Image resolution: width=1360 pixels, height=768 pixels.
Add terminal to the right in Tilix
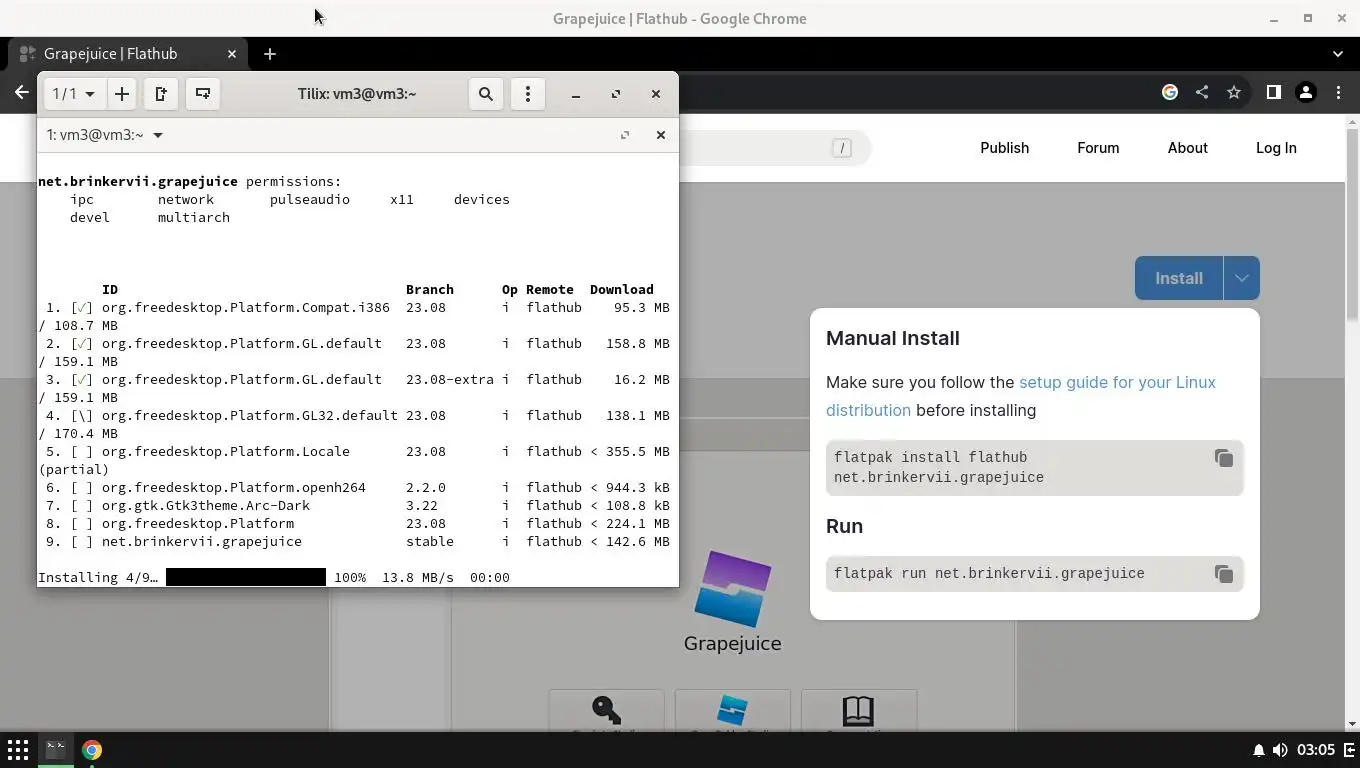pyautogui.click(x=161, y=94)
